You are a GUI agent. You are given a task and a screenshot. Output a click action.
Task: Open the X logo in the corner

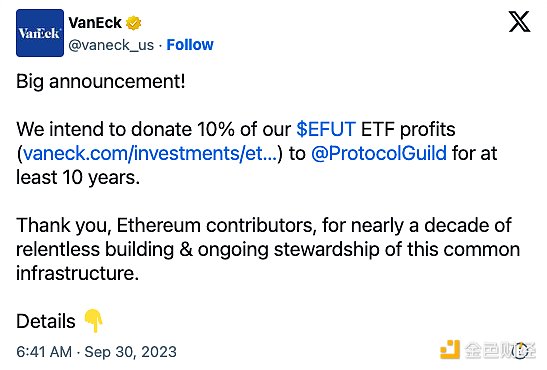pyautogui.click(x=519, y=22)
